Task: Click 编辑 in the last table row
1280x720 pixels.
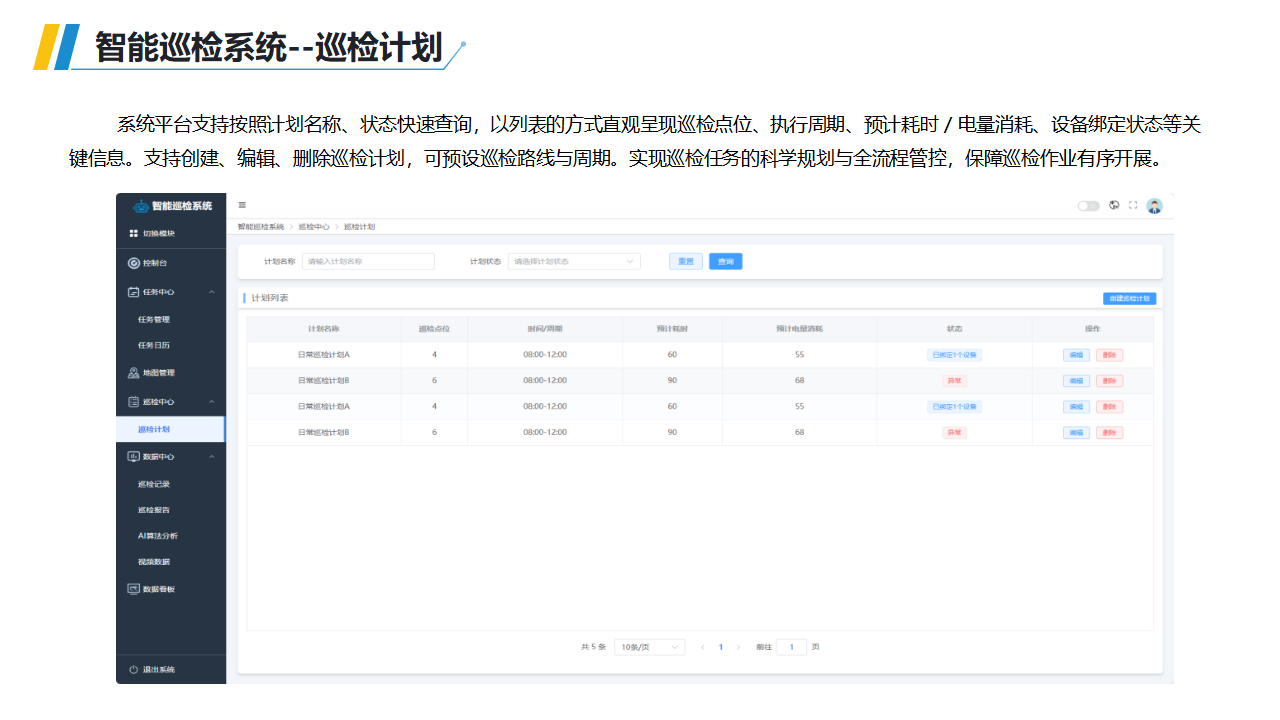Action: tap(1076, 433)
